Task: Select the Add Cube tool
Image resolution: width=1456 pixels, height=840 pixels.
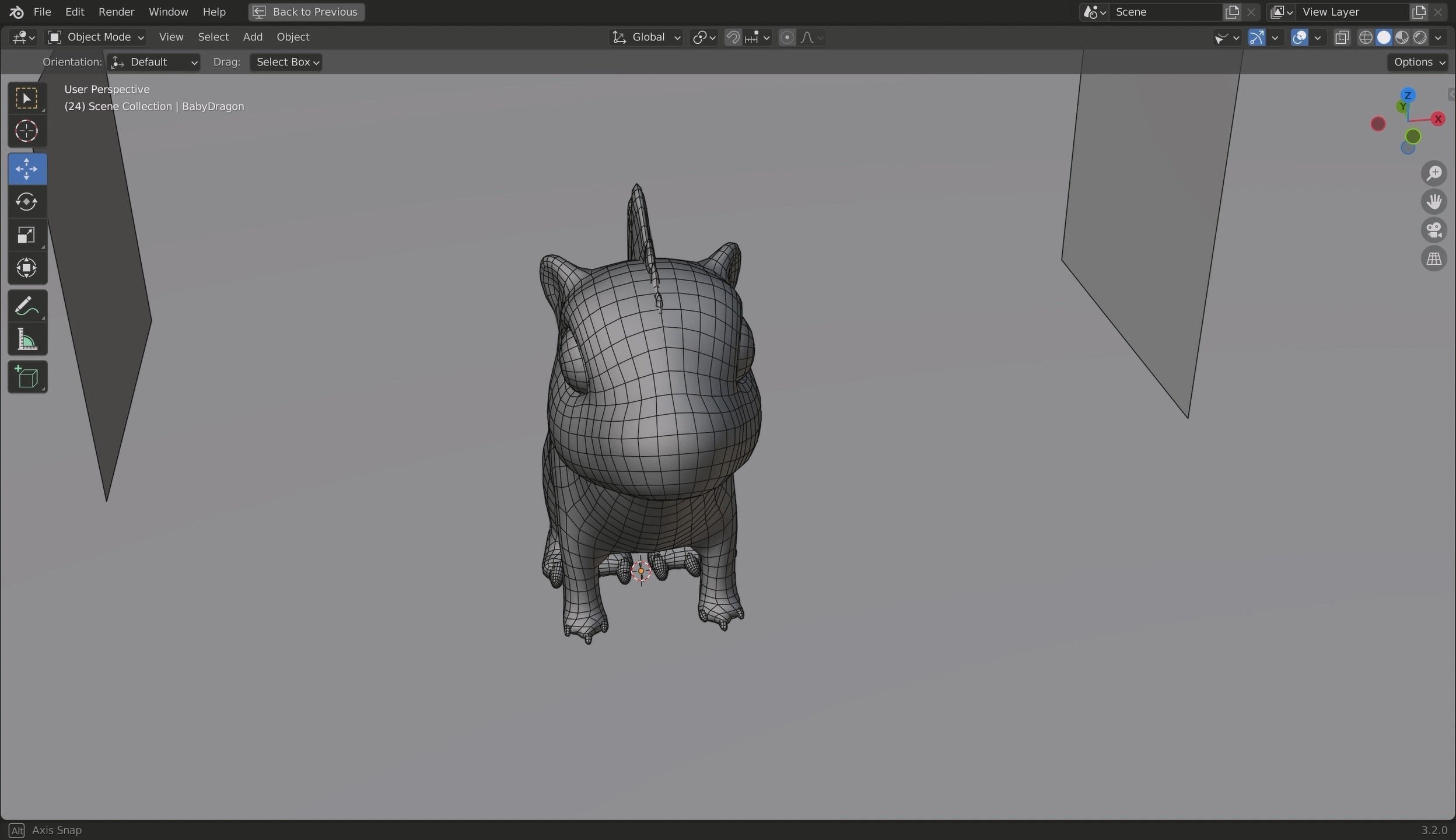Action: [x=27, y=377]
